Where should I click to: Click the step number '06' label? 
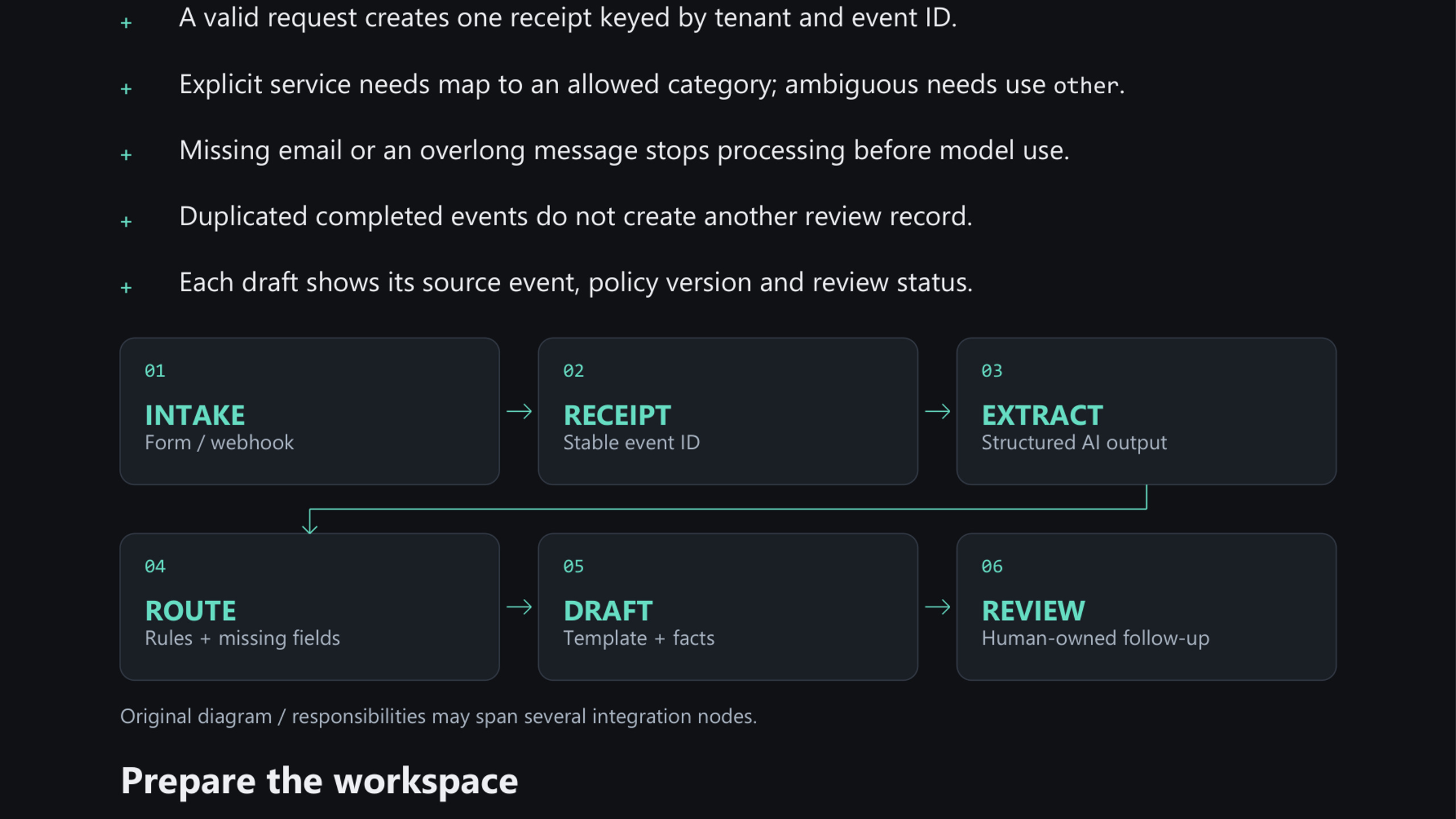[x=992, y=566]
